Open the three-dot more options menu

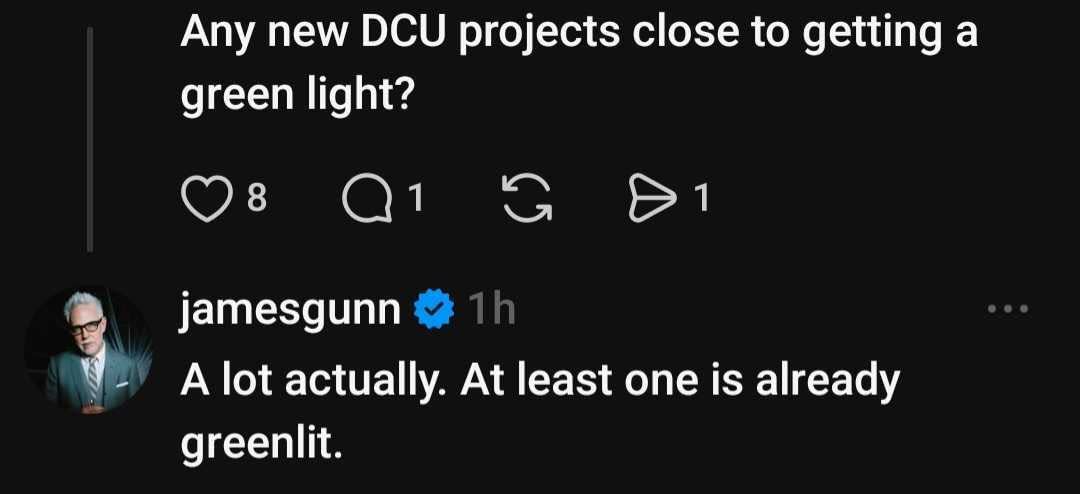tap(1007, 310)
